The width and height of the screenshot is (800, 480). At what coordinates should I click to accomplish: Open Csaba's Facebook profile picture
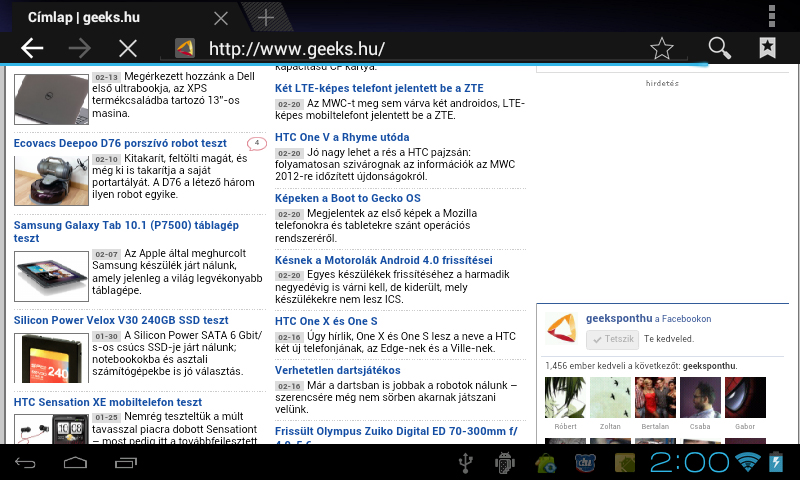pos(700,398)
